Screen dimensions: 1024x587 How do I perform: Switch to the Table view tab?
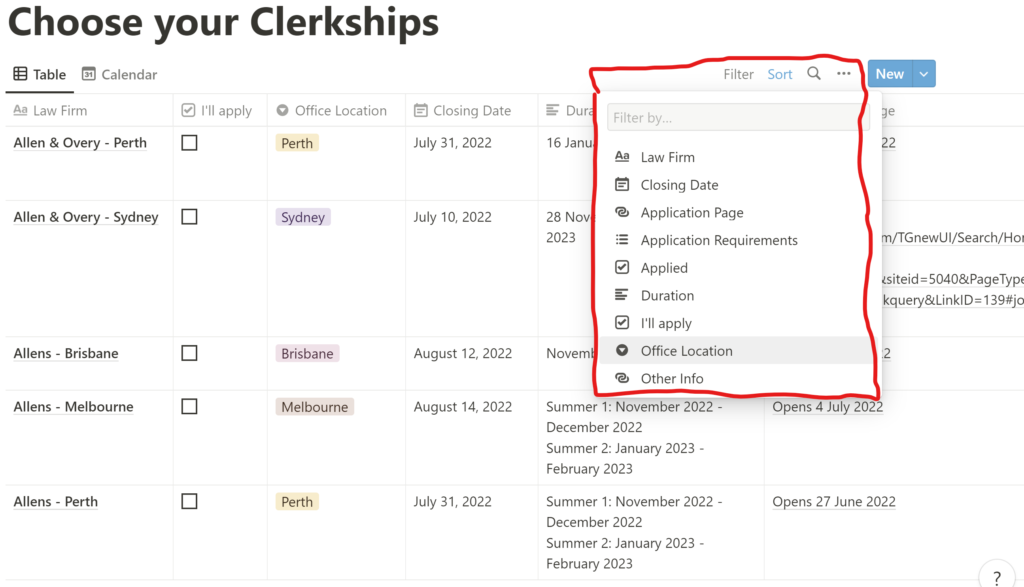[x=40, y=74]
